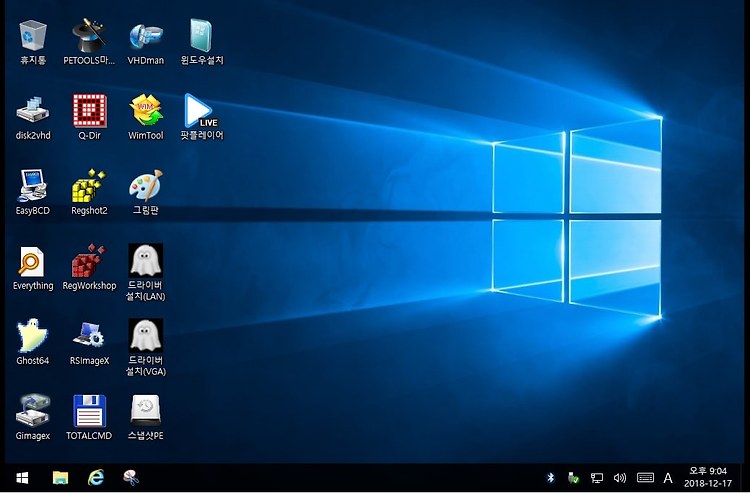Viewport: 750px width, 493px height.
Task: Open the RegWorkshop shortcut
Action: 89,267
